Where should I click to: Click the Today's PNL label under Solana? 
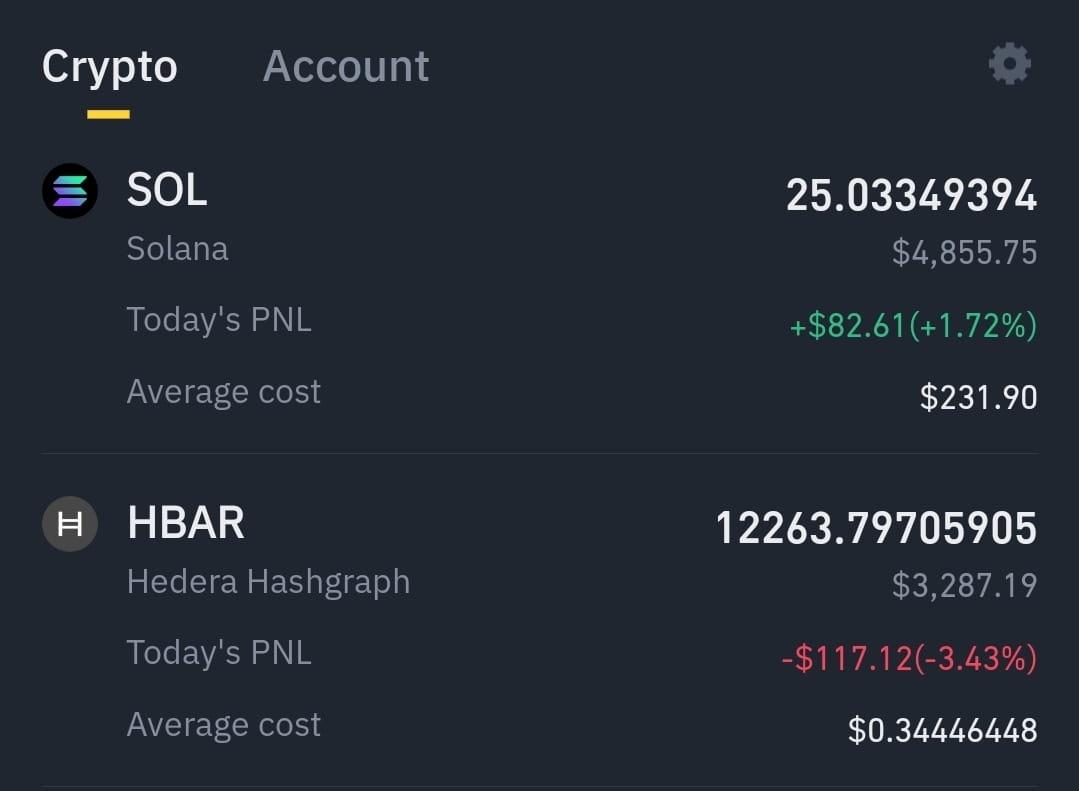click(x=219, y=320)
